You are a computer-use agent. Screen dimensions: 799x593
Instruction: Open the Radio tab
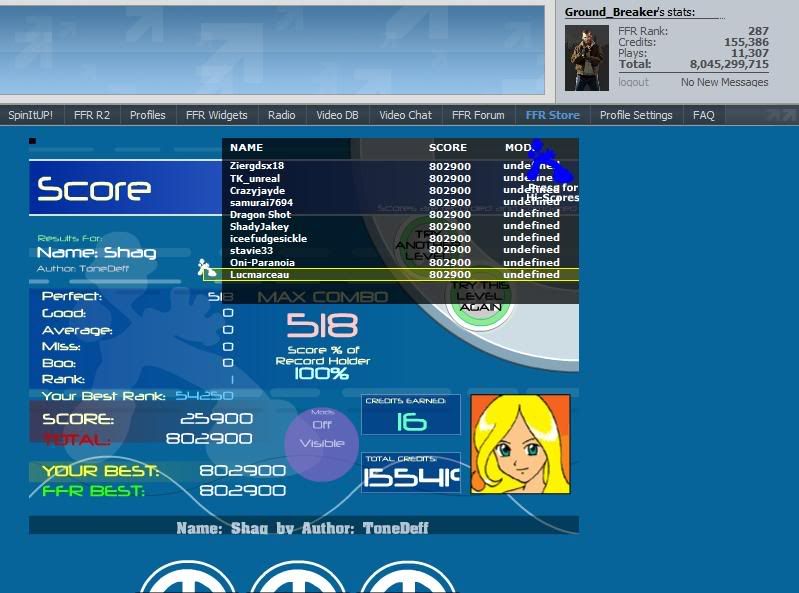pos(281,115)
